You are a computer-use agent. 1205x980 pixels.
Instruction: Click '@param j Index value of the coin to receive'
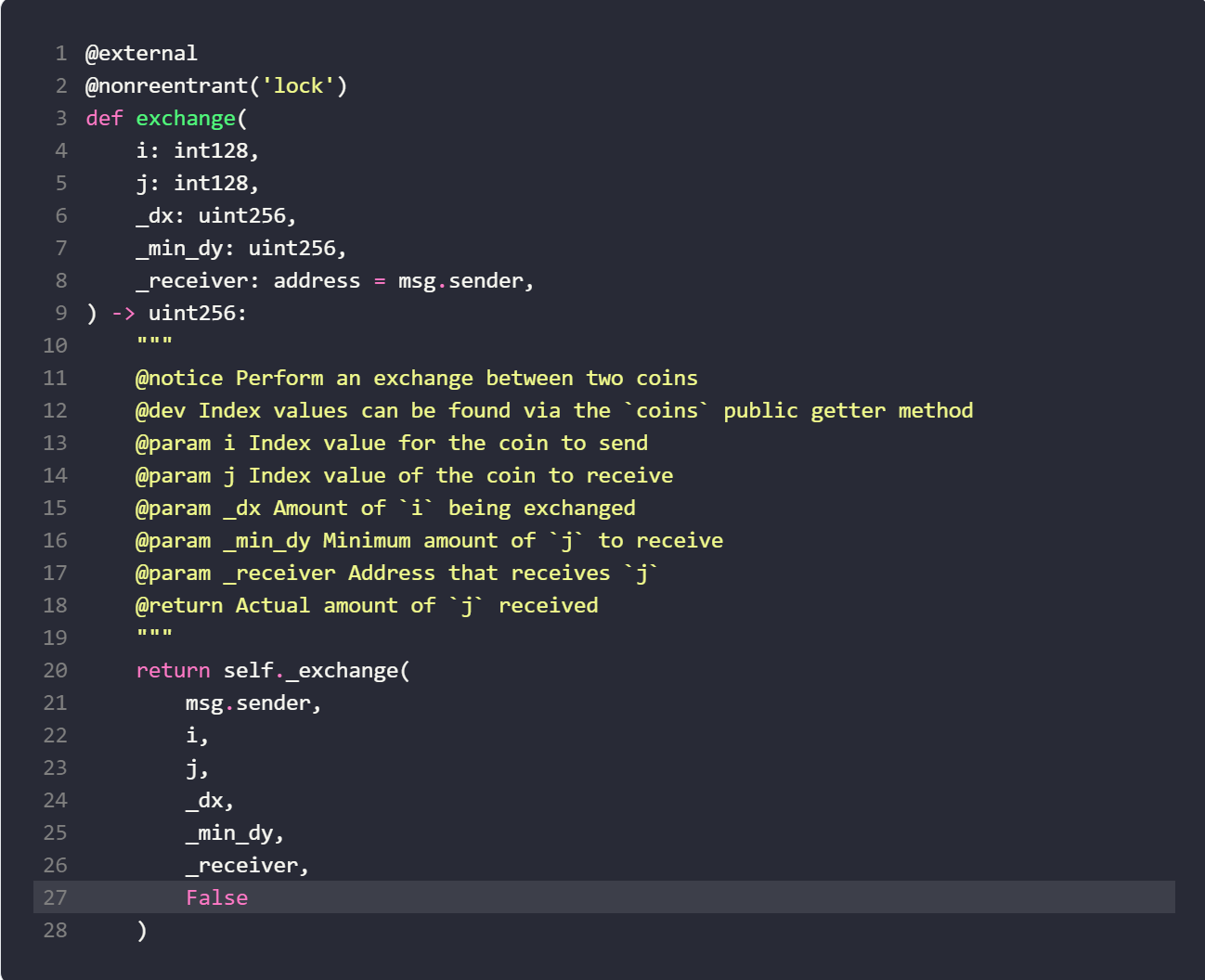405,475
